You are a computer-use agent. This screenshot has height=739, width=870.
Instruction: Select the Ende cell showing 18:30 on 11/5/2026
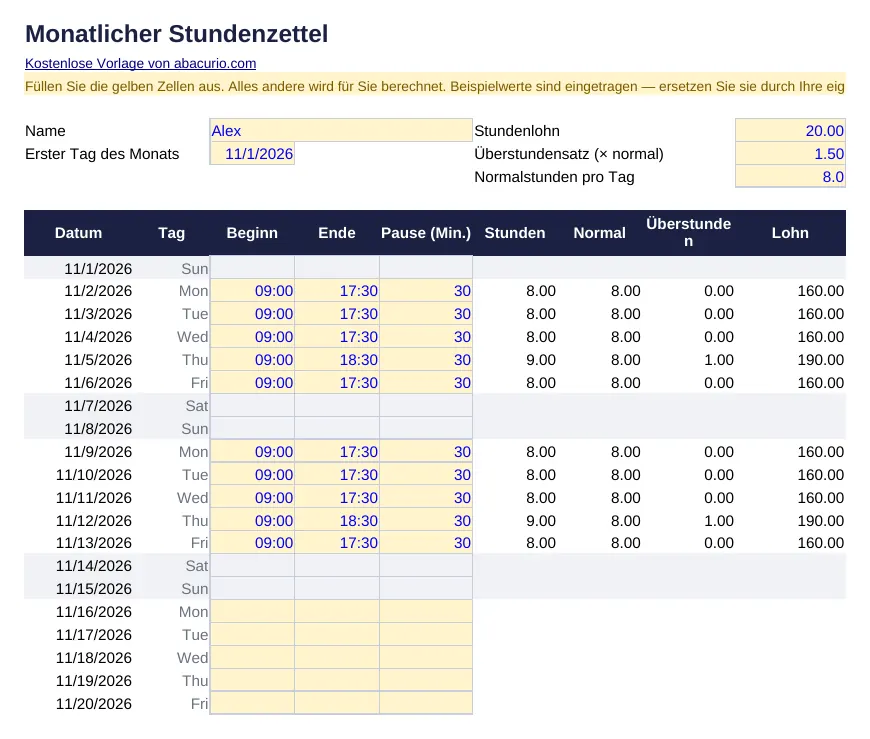click(x=337, y=360)
